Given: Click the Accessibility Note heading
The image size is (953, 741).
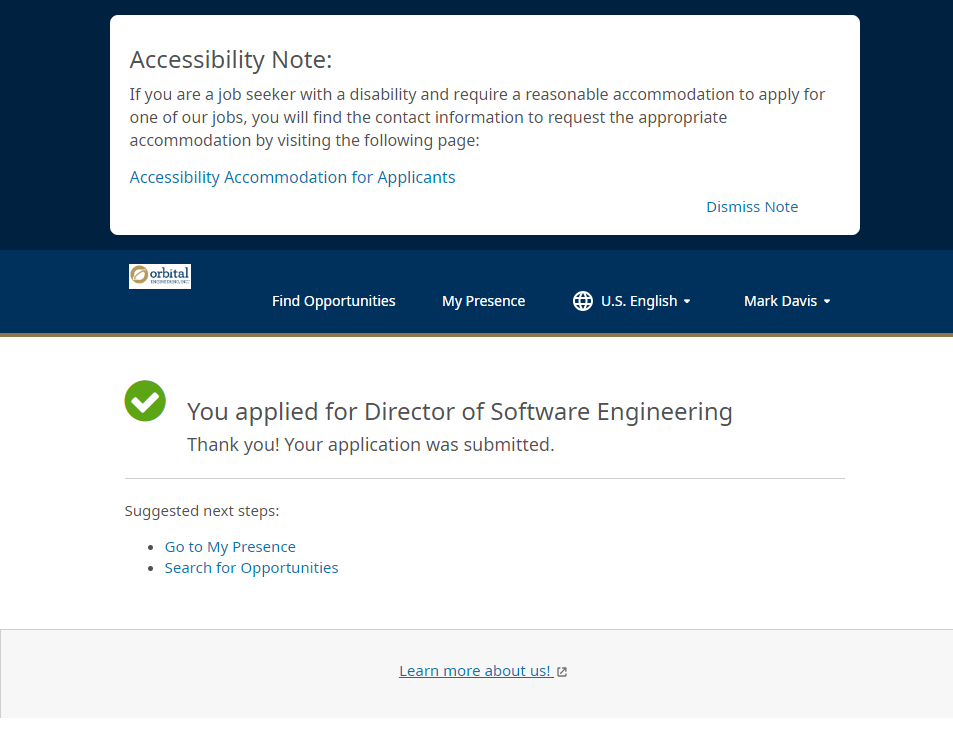Looking at the screenshot, I should pyautogui.click(x=230, y=60).
